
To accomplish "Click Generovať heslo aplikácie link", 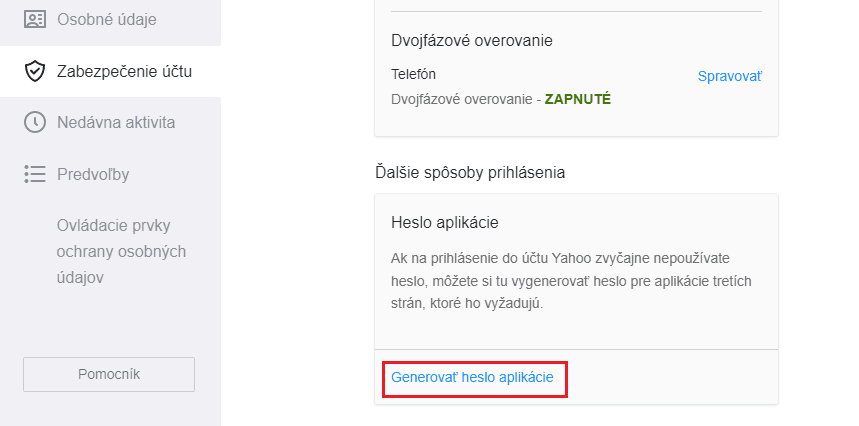I will pyautogui.click(x=472, y=378).
